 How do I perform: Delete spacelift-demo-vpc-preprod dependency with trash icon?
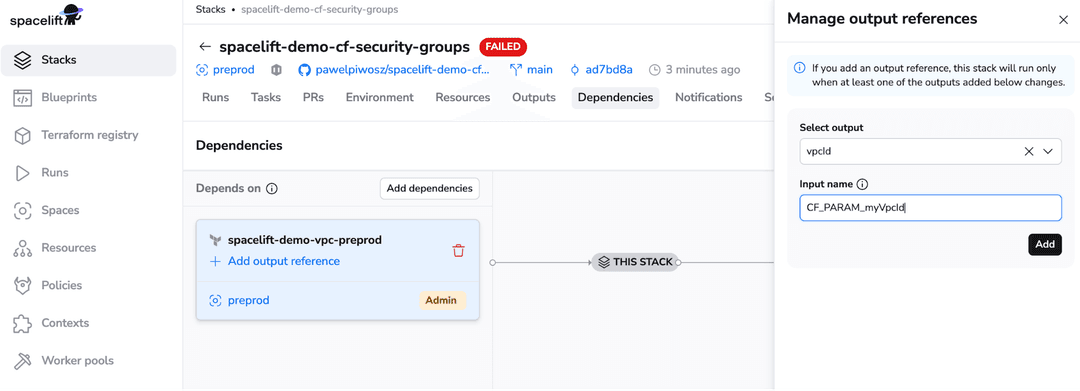[458, 251]
